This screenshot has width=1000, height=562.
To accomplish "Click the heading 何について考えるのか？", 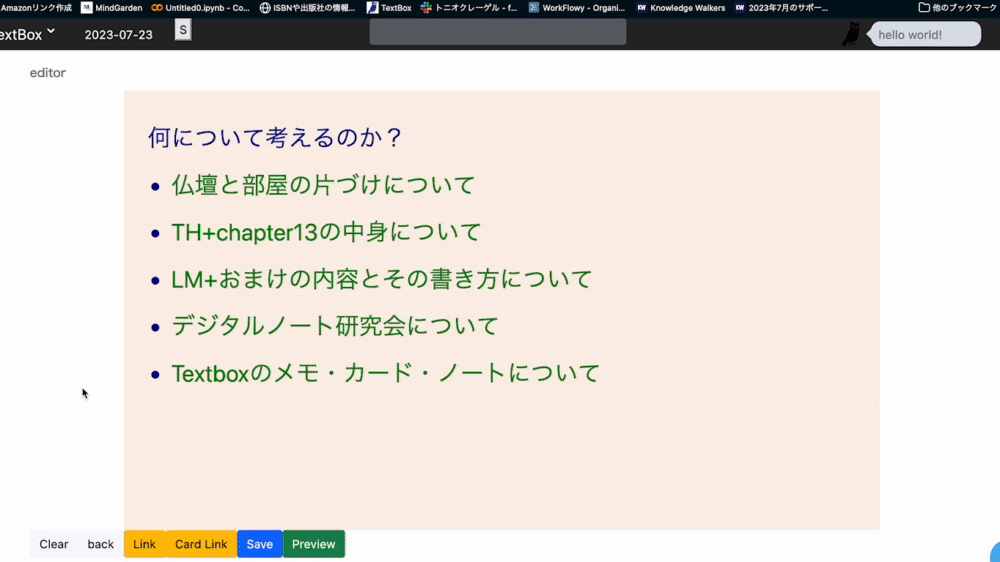I will click(276, 137).
